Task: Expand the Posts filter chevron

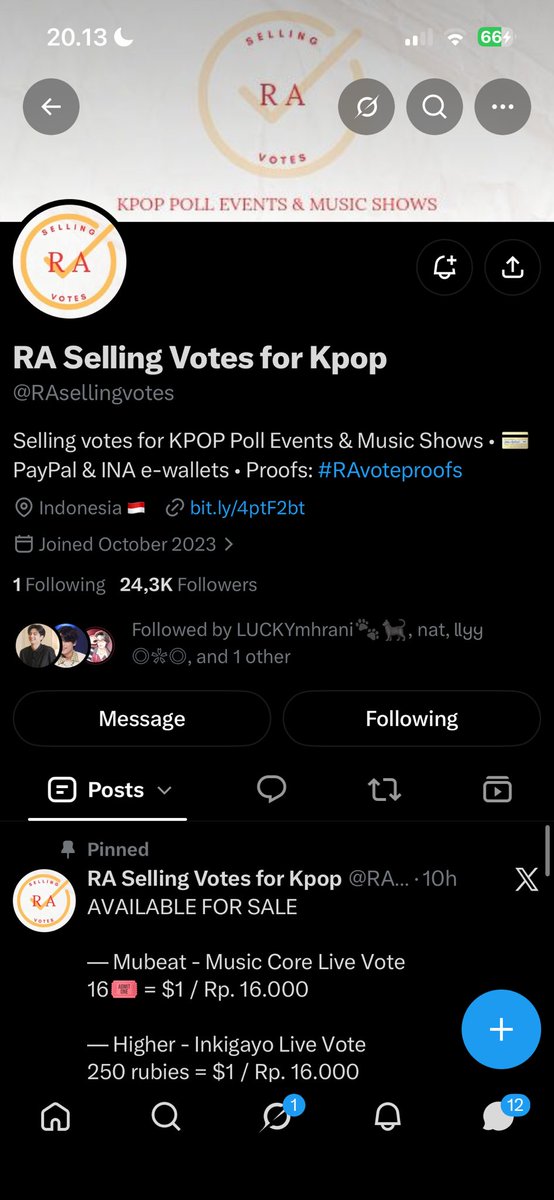Action: tap(165, 790)
